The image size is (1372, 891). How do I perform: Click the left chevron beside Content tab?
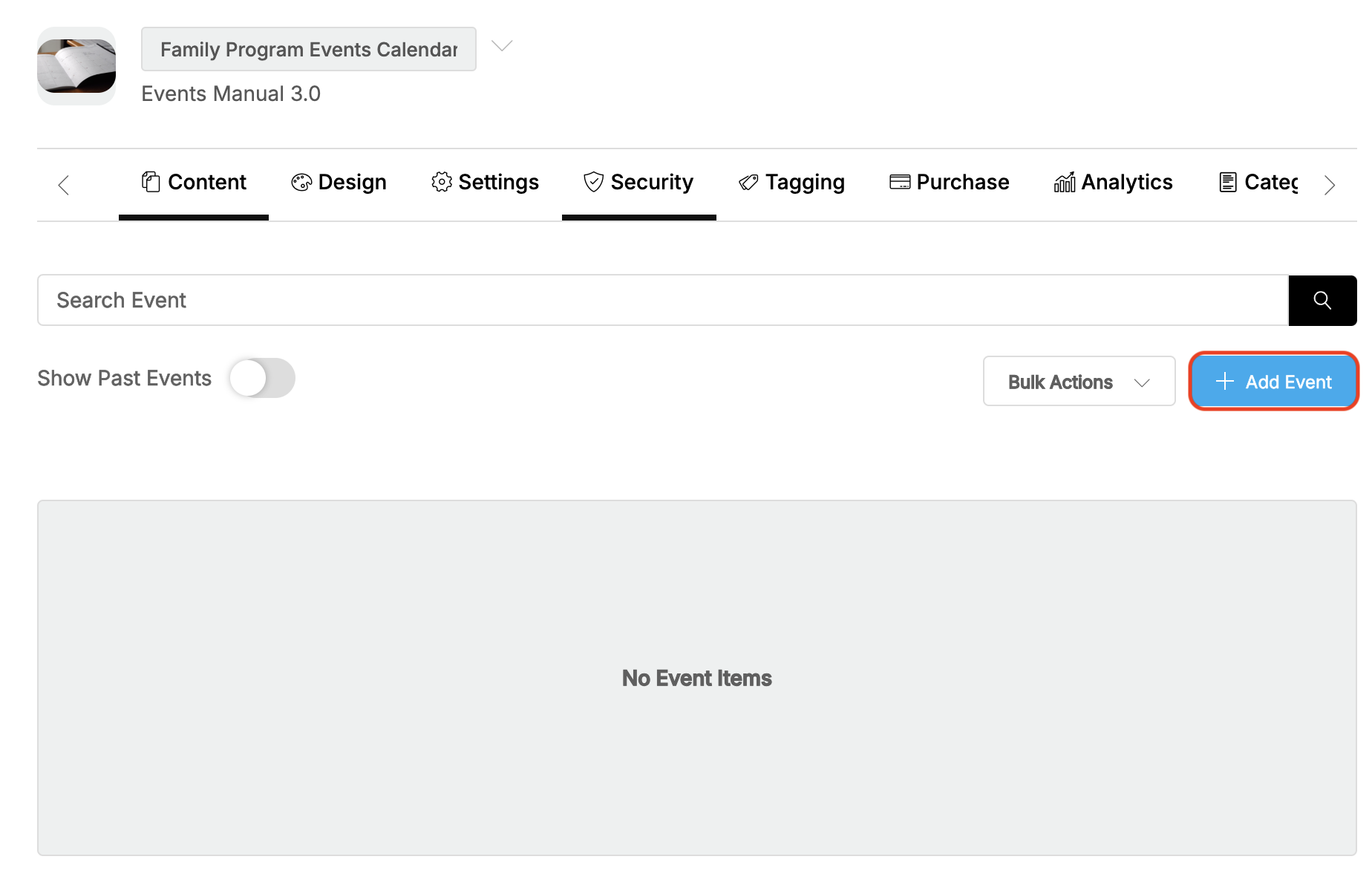64,185
